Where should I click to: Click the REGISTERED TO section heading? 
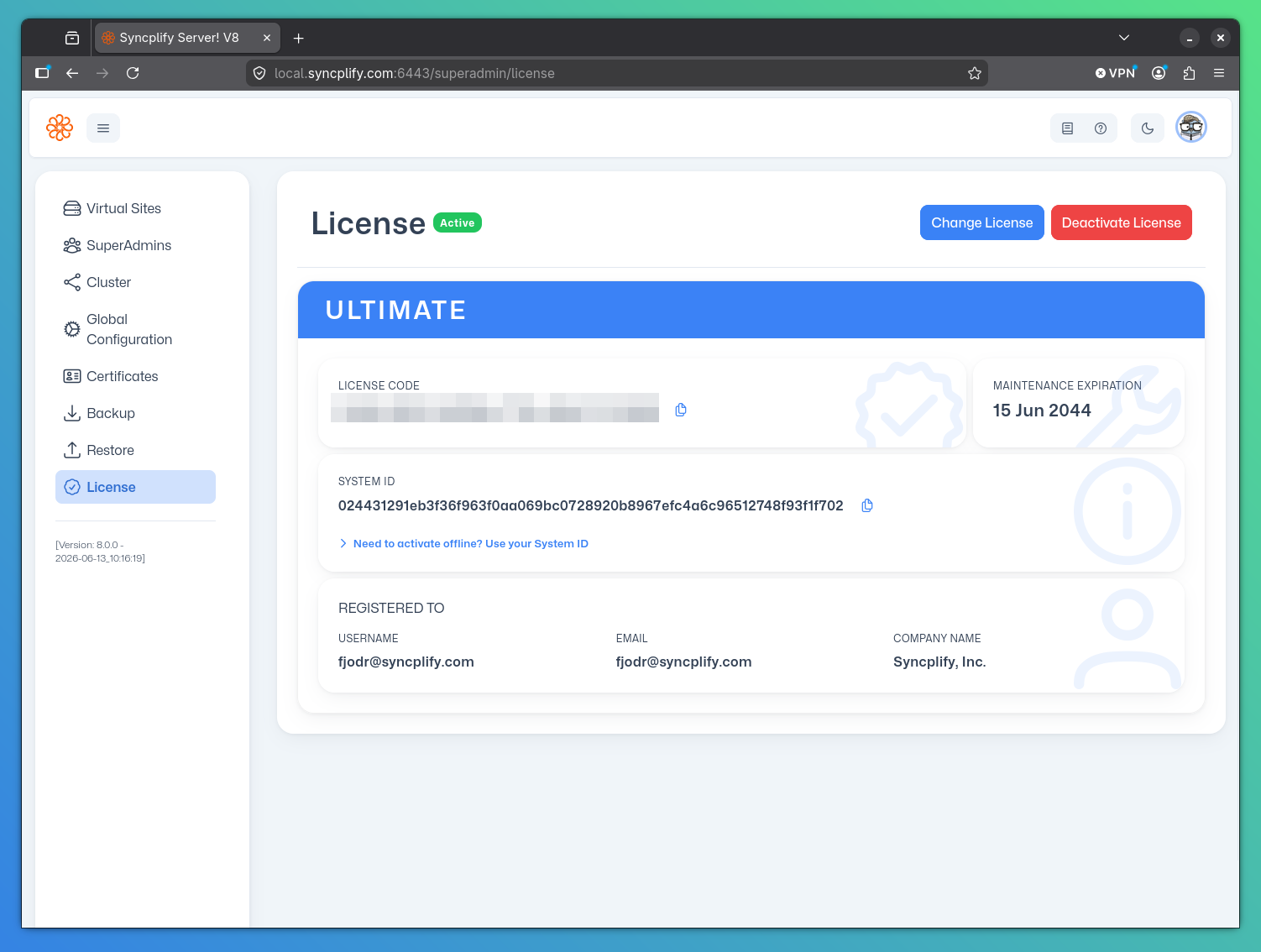tap(391, 608)
